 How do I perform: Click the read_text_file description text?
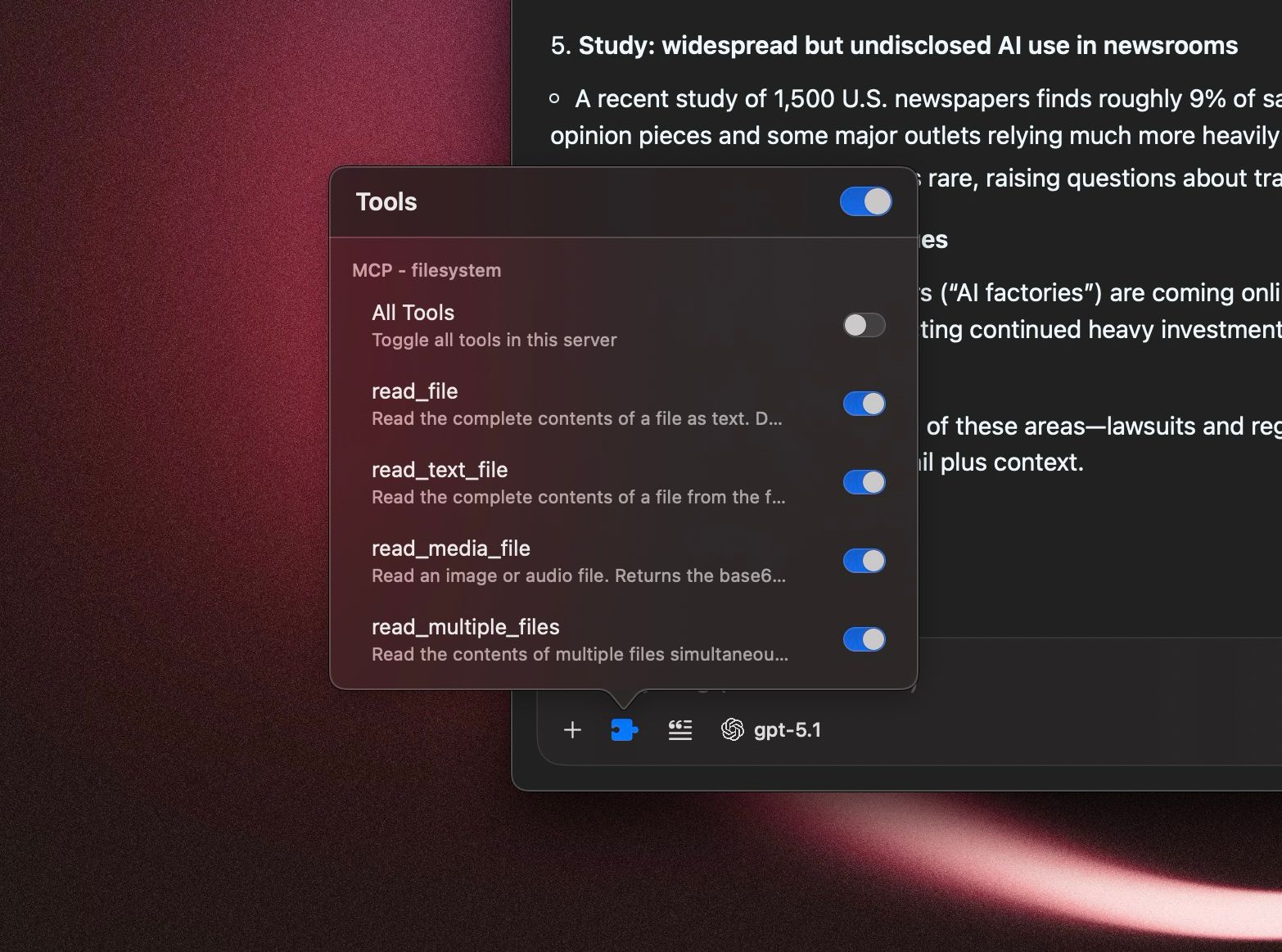coord(578,497)
